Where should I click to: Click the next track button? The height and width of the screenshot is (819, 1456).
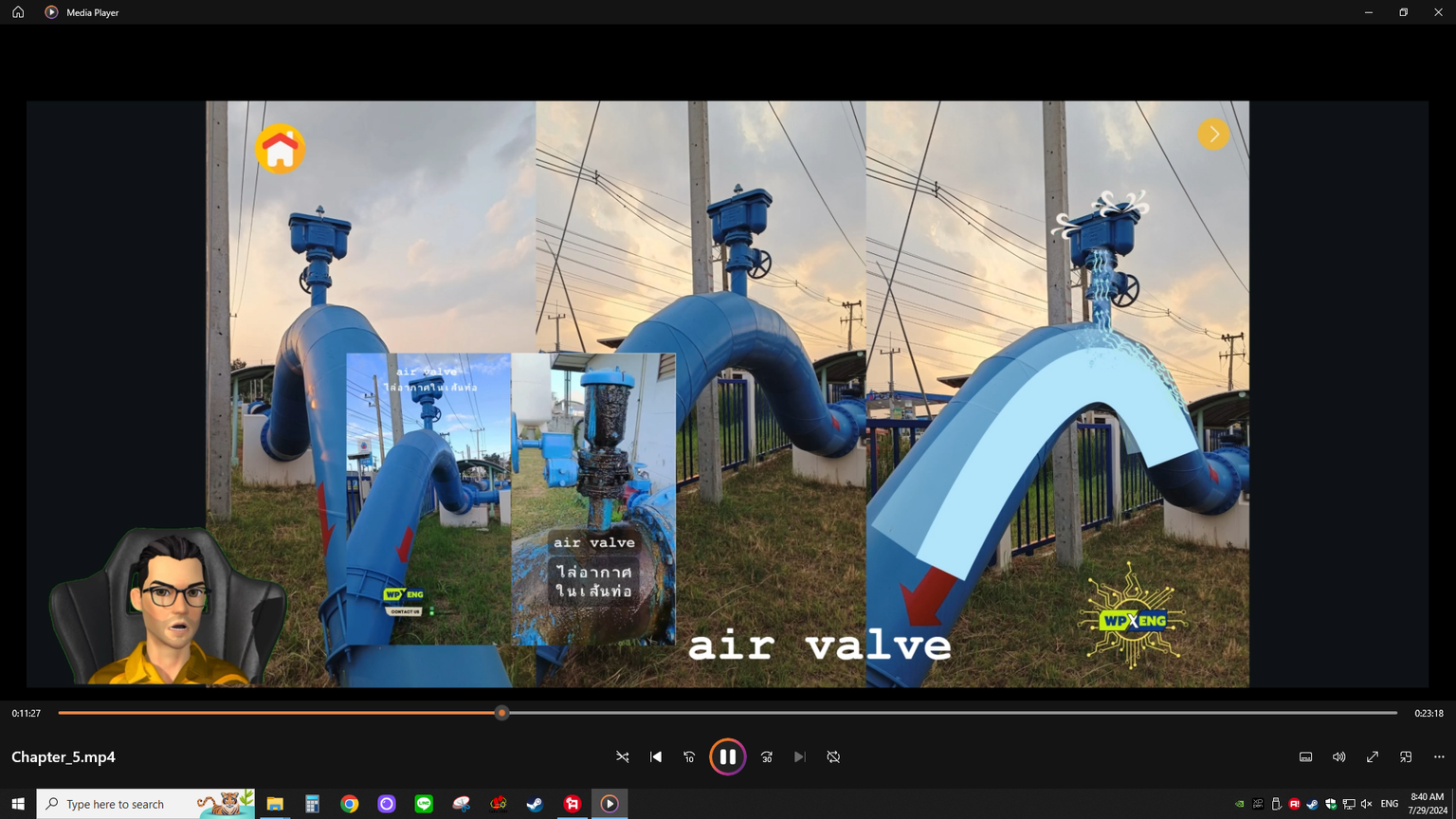click(x=800, y=756)
